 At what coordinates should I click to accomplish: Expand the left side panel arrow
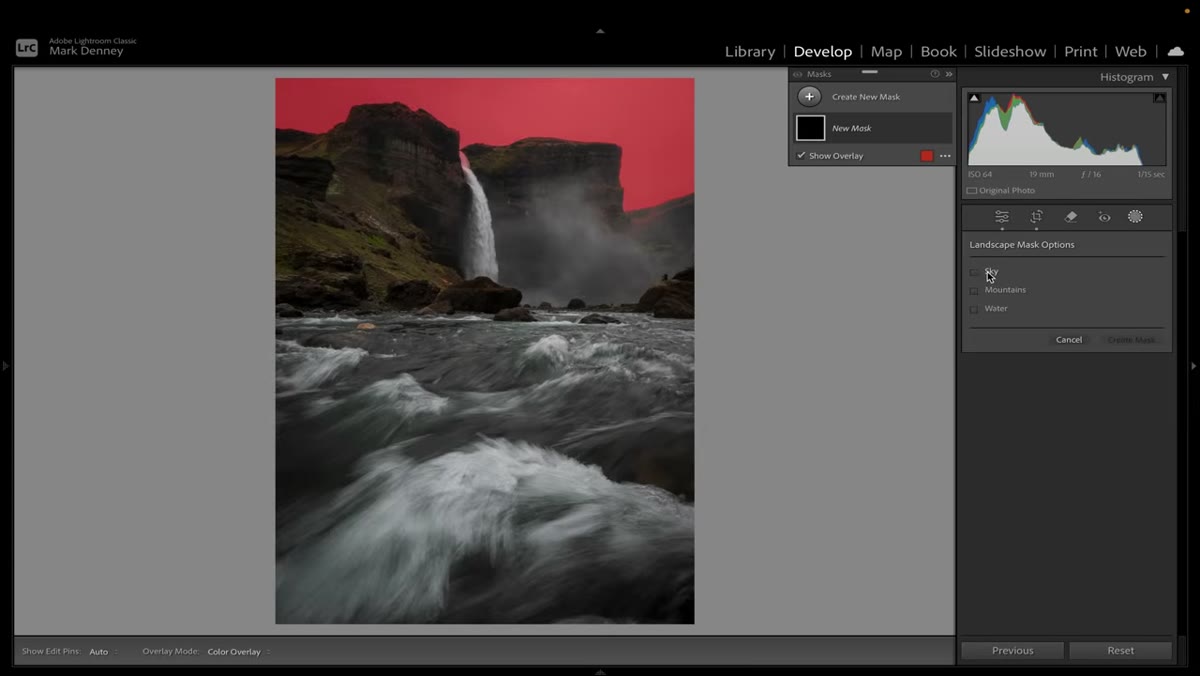click(x=5, y=366)
